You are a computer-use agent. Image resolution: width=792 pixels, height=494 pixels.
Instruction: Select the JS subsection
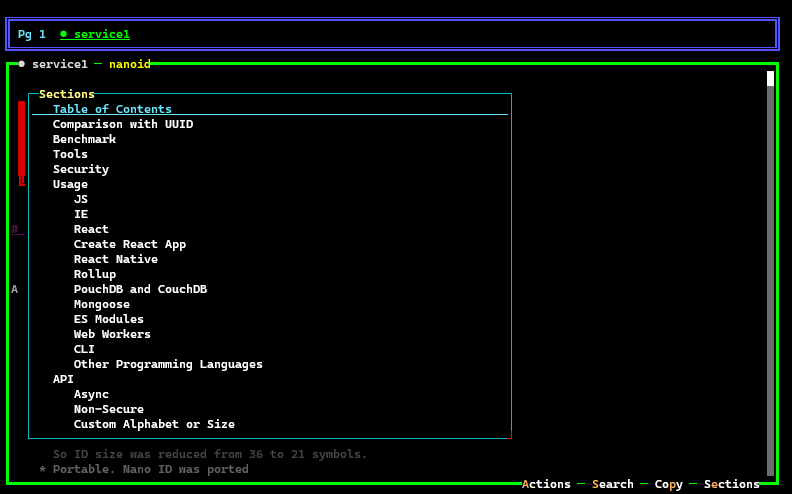[x=81, y=200]
